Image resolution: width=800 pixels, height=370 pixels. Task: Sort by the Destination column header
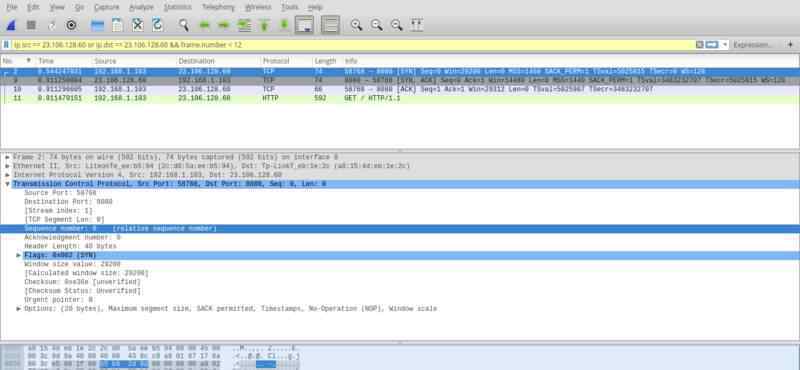tap(217, 61)
